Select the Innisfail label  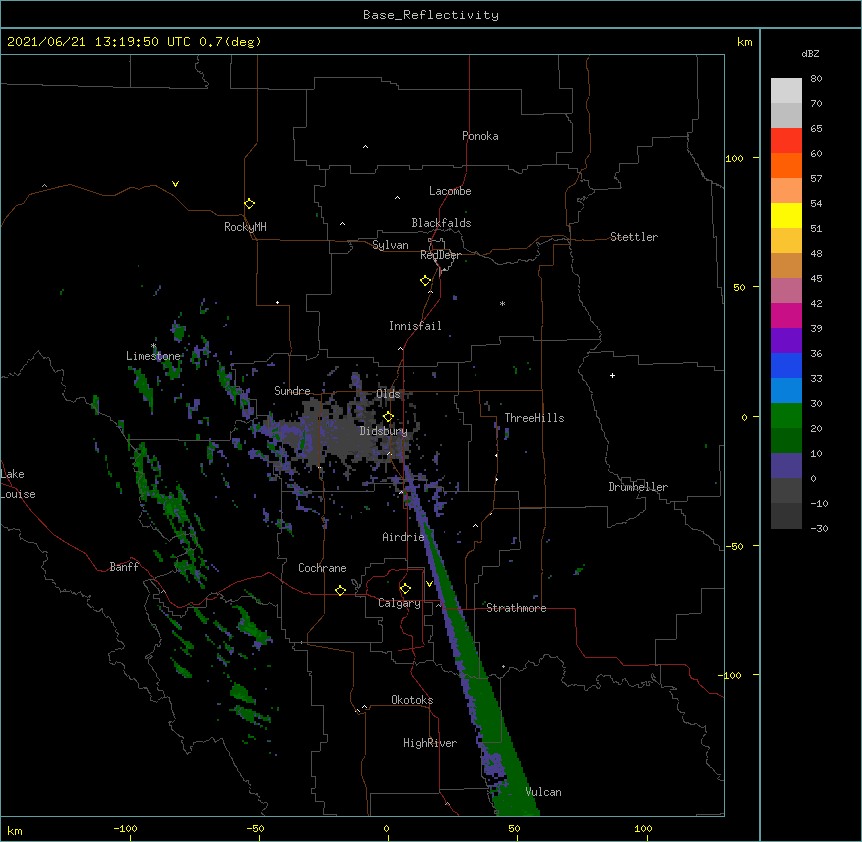tap(415, 326)
